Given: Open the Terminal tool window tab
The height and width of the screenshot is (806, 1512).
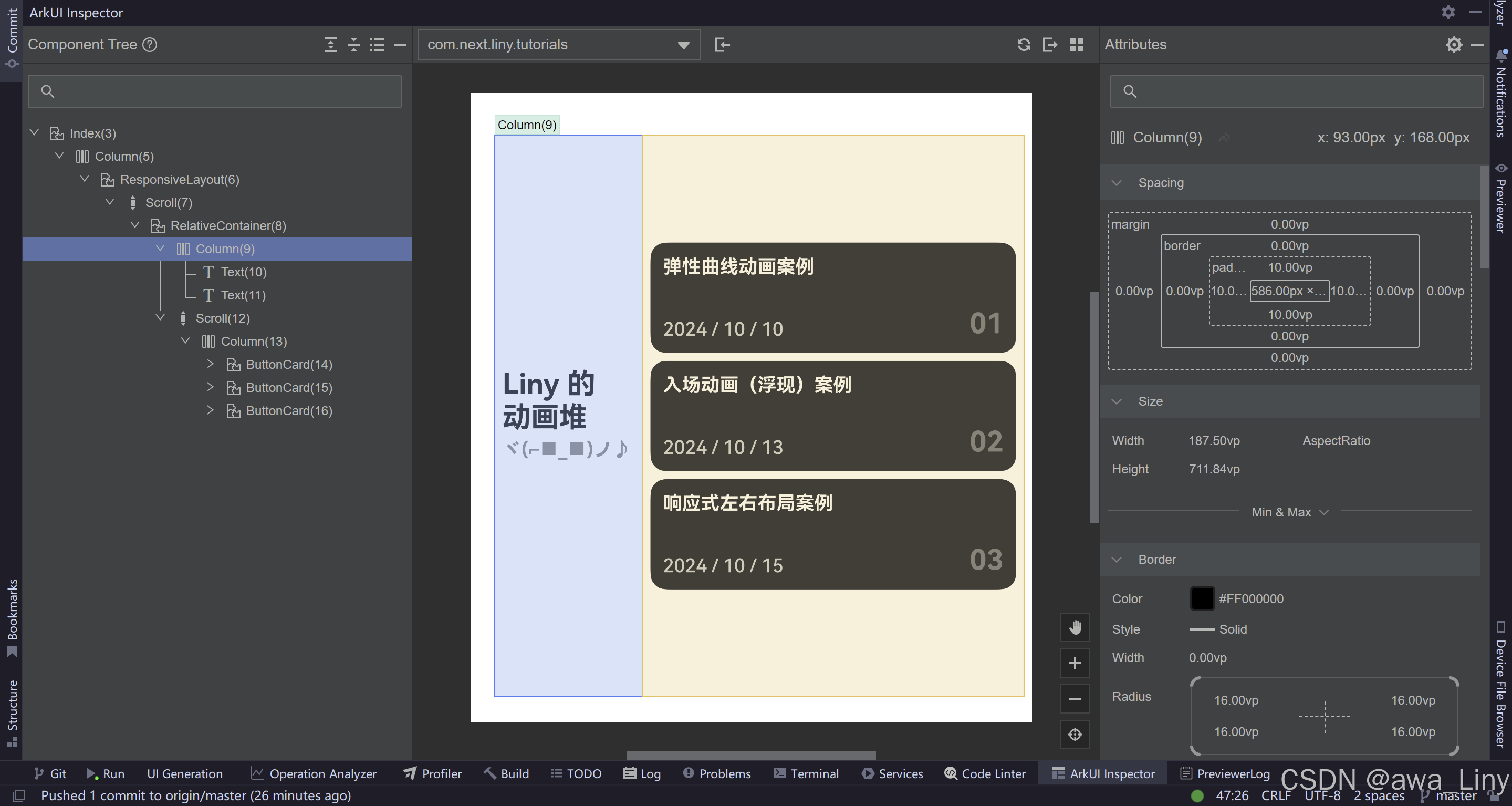Looking at the screenshot, I should click(x=807, y=774).
